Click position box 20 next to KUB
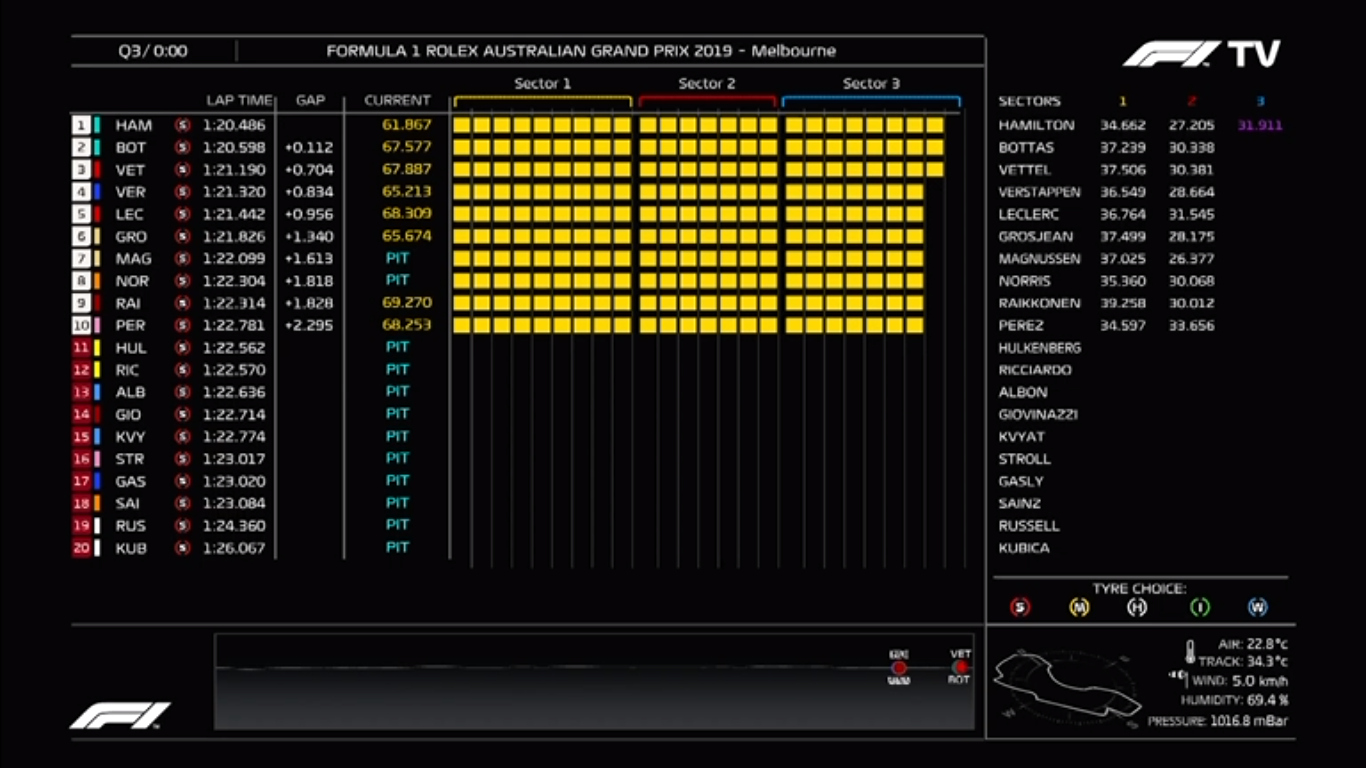 (x=81, y=547)
